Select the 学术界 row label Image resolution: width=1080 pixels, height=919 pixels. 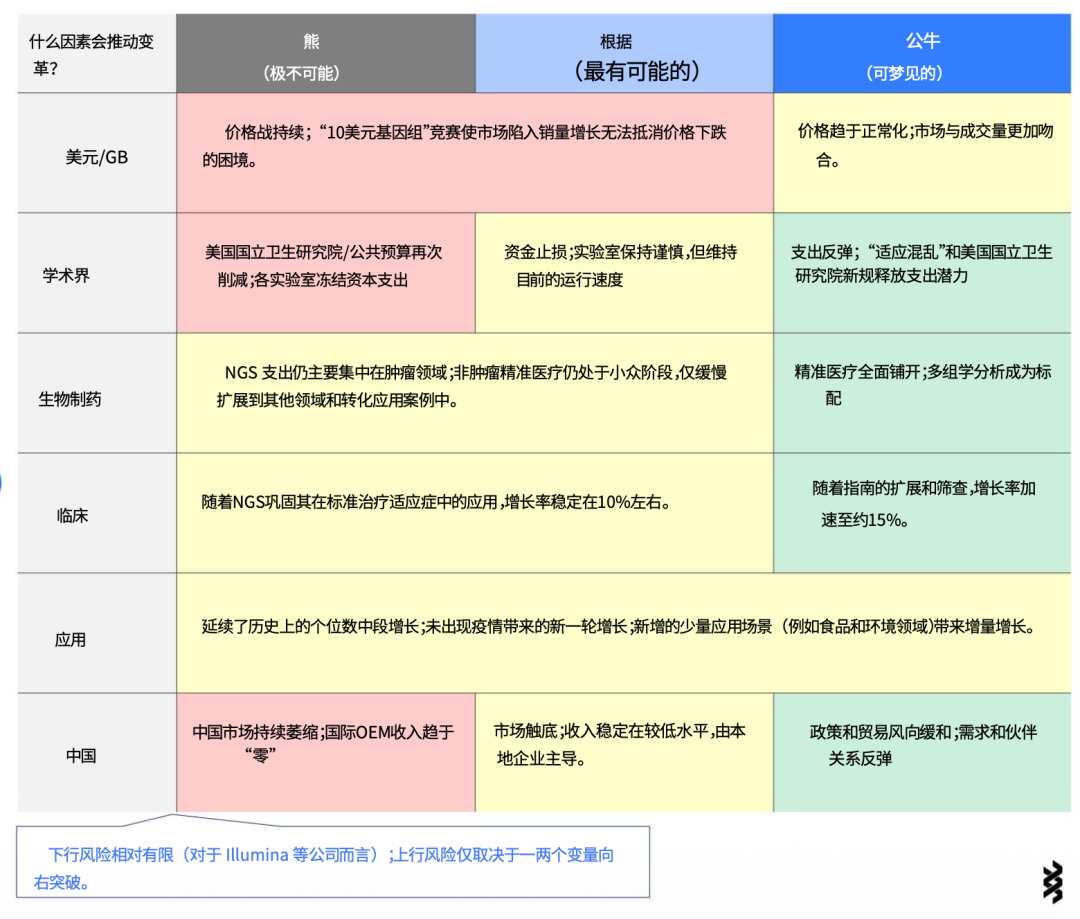[x=97, y=273]
